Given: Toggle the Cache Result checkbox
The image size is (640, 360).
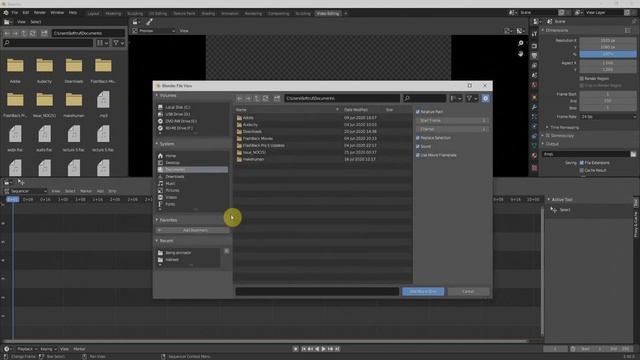Looking at the screenshot, I should coord(582,170).
